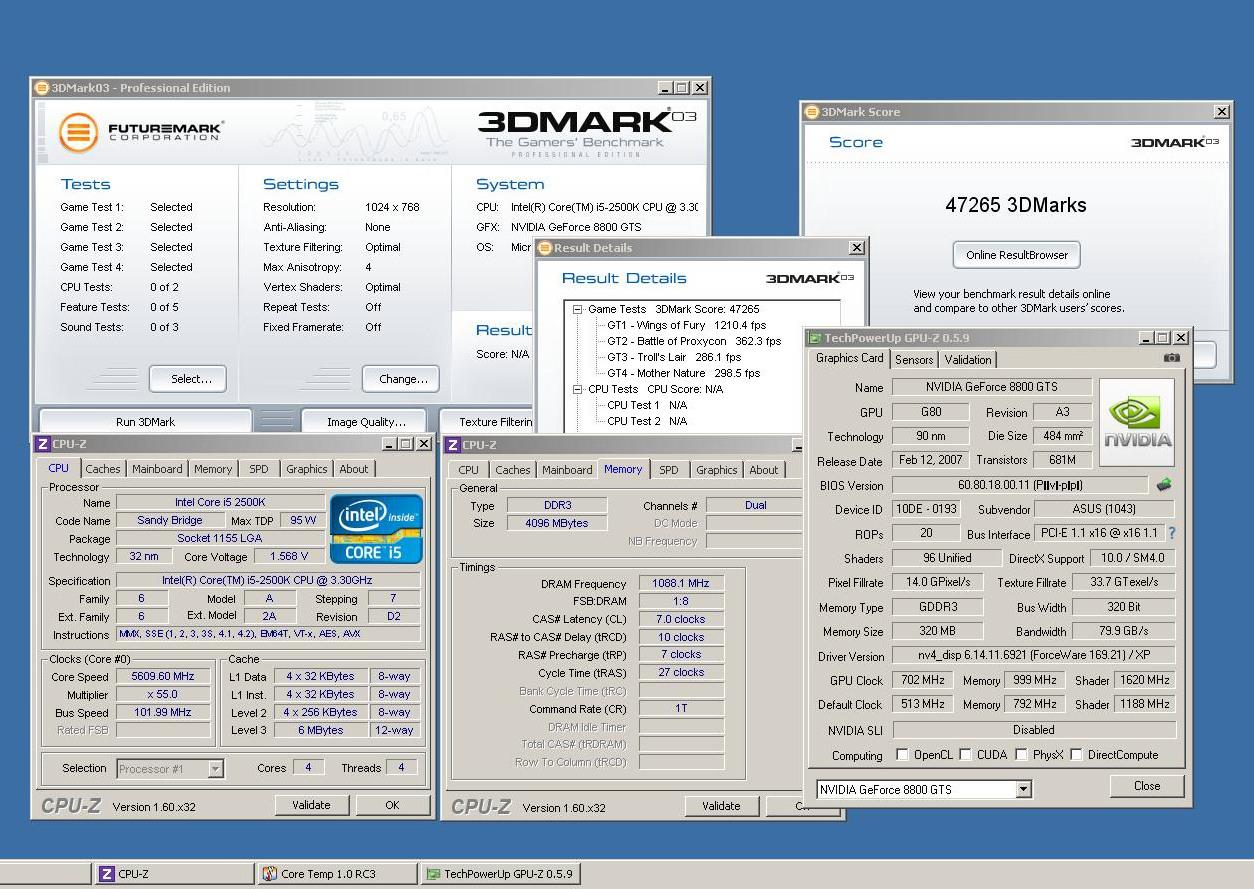Viewport: 1254px width, 889px height.
Task: Enable the DirectCompute checkbox in GPU-Z
Action: pos(1076,755)
